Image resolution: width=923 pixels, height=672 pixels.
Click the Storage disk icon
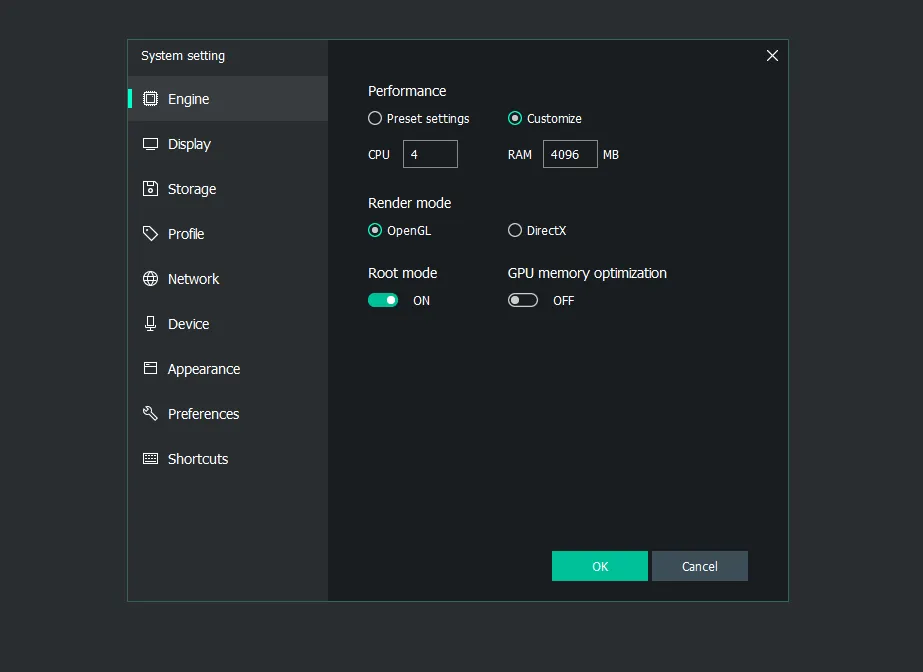(151, 189)
